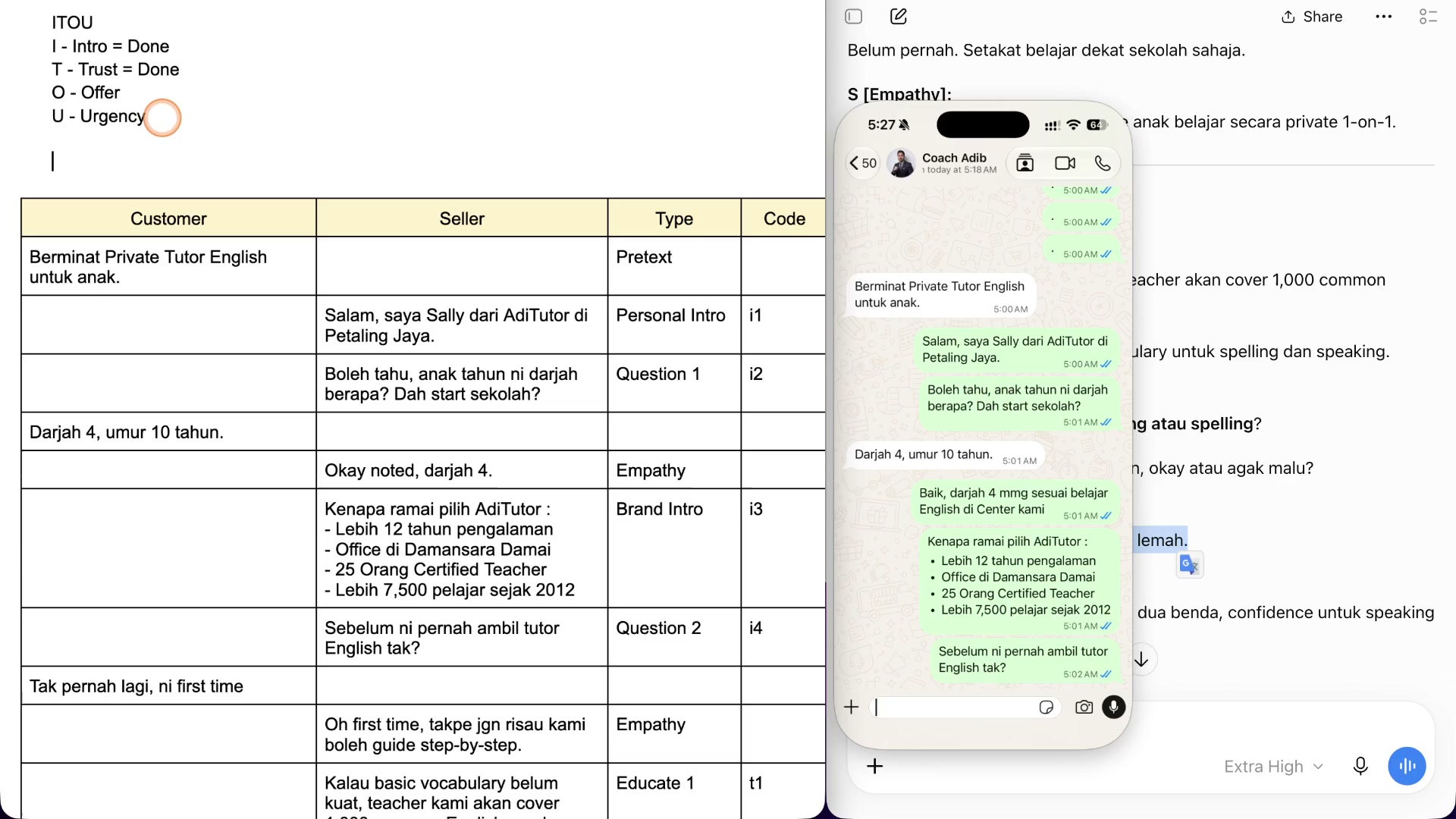Click the Google Translate popup icon
This screenshot has width=1456, height=819.
1190,565
